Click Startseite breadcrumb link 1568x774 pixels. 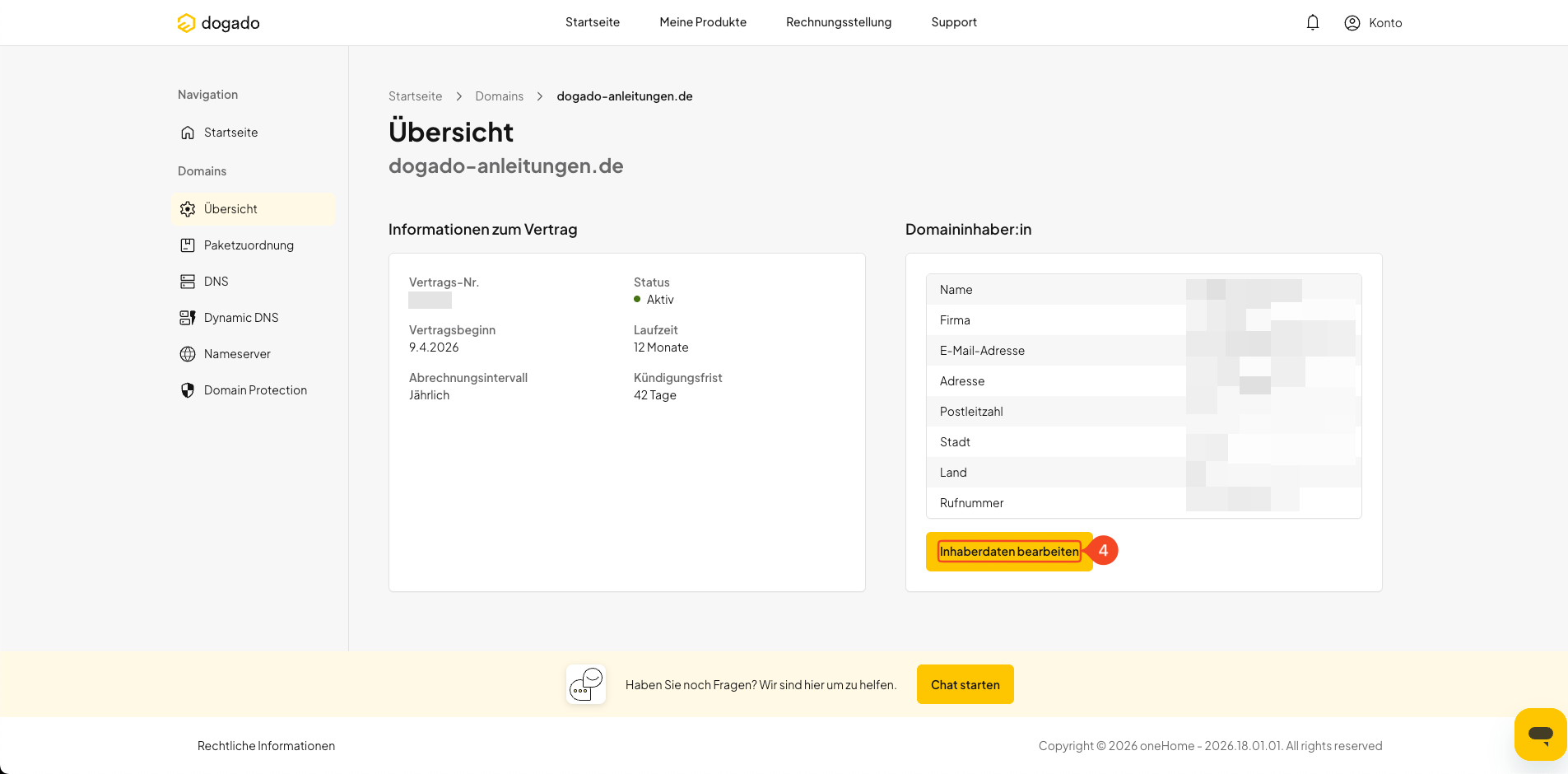point(415,96)
